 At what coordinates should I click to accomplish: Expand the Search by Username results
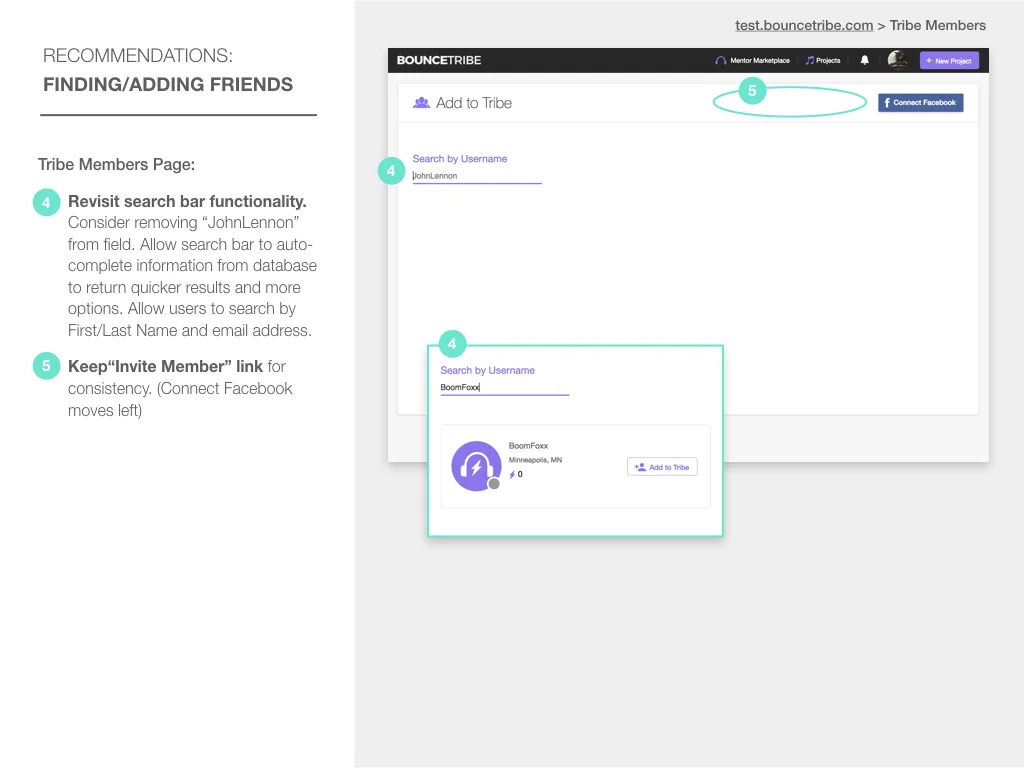point(460,158)
